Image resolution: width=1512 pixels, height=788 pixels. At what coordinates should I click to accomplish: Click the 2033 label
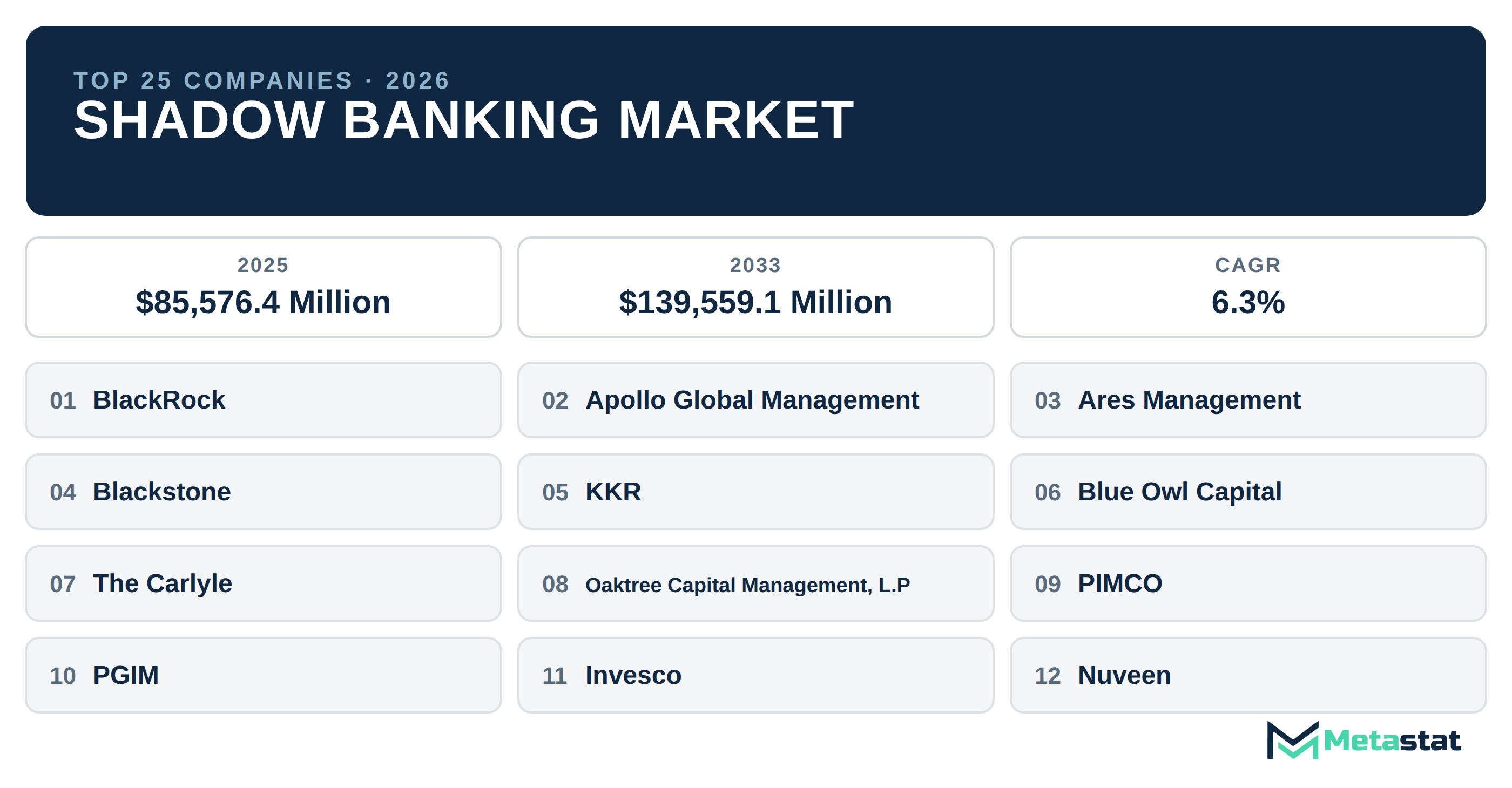pyautogui.click(x=755, y=265)
